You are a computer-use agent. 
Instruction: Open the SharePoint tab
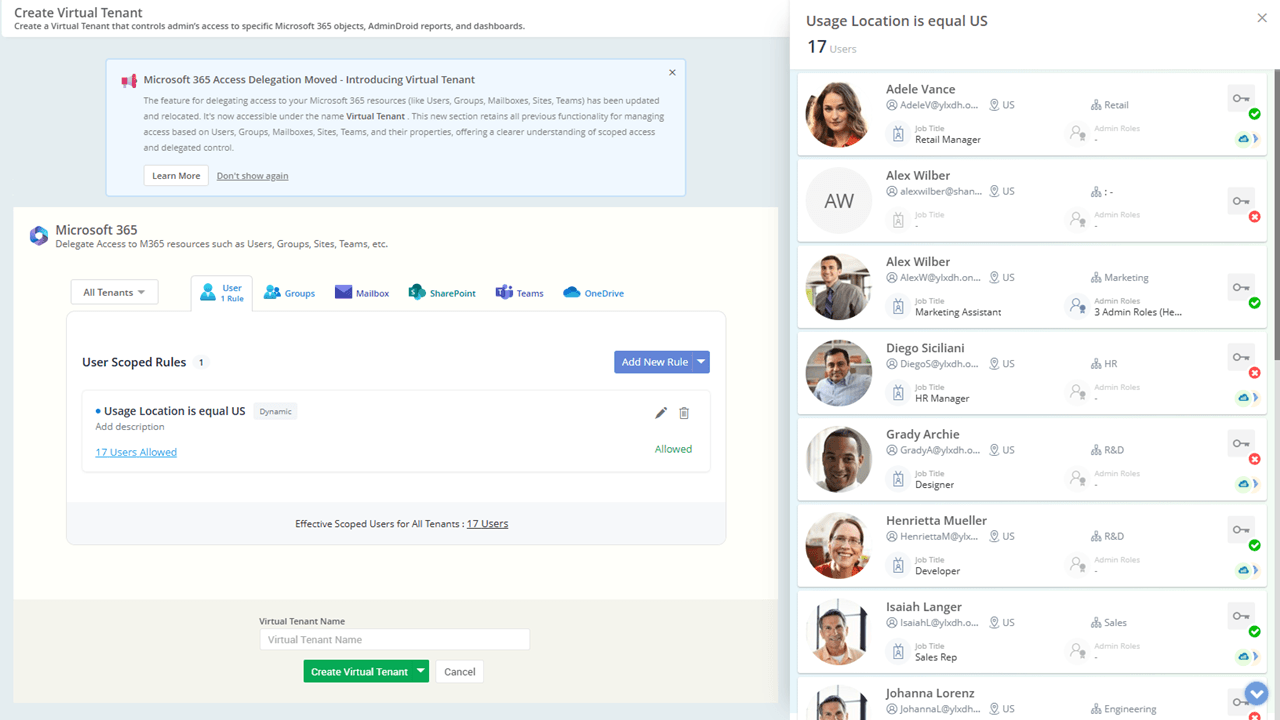[442, 293]
